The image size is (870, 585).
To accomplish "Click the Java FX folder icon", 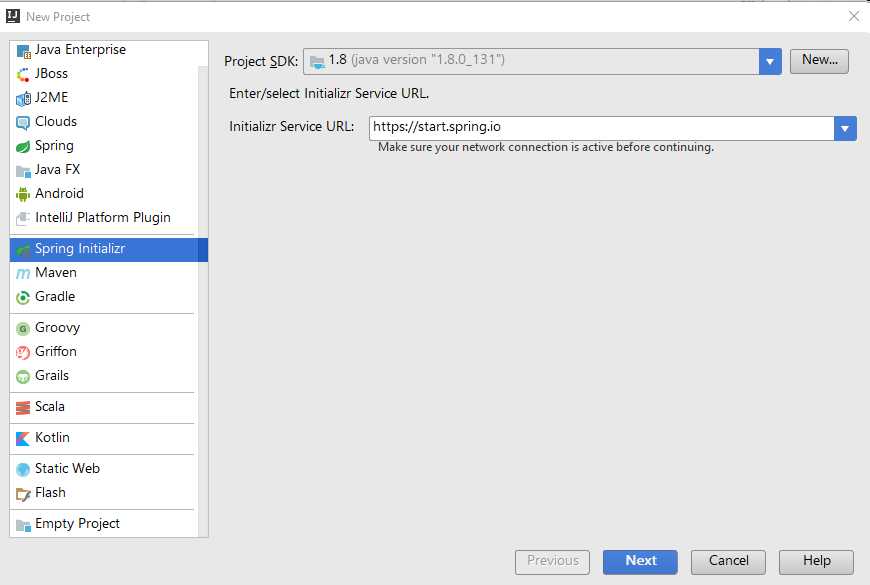I will [x=23, y=170].
